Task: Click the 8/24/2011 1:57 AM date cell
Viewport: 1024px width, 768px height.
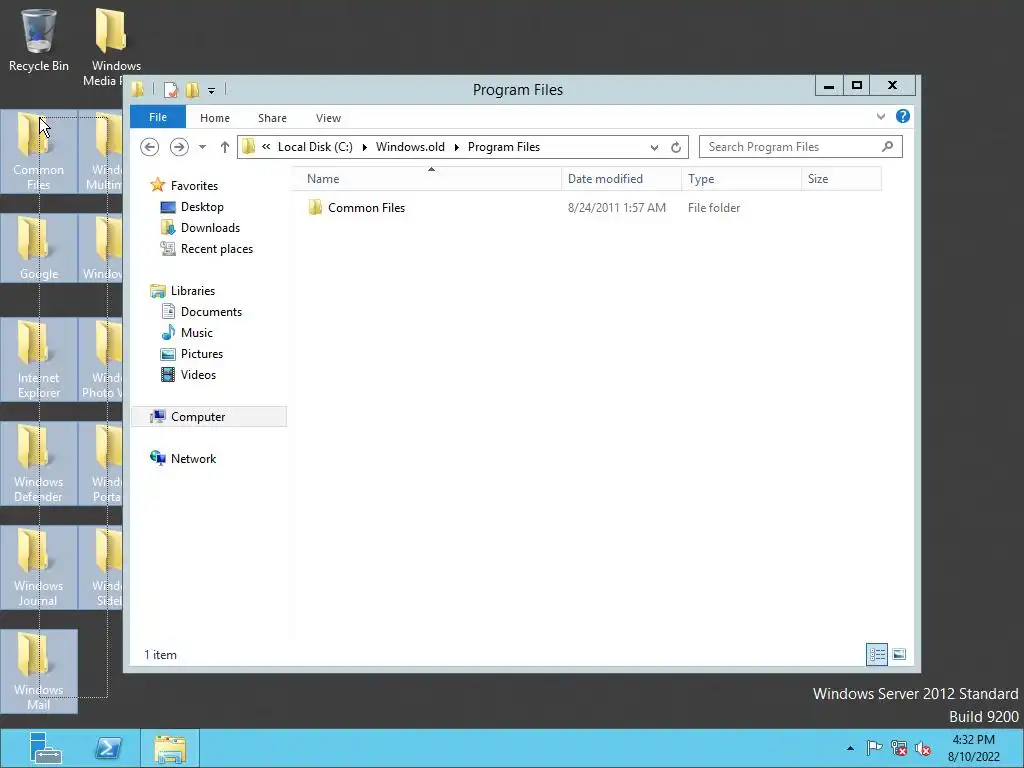Action: (x=616, y=208)
